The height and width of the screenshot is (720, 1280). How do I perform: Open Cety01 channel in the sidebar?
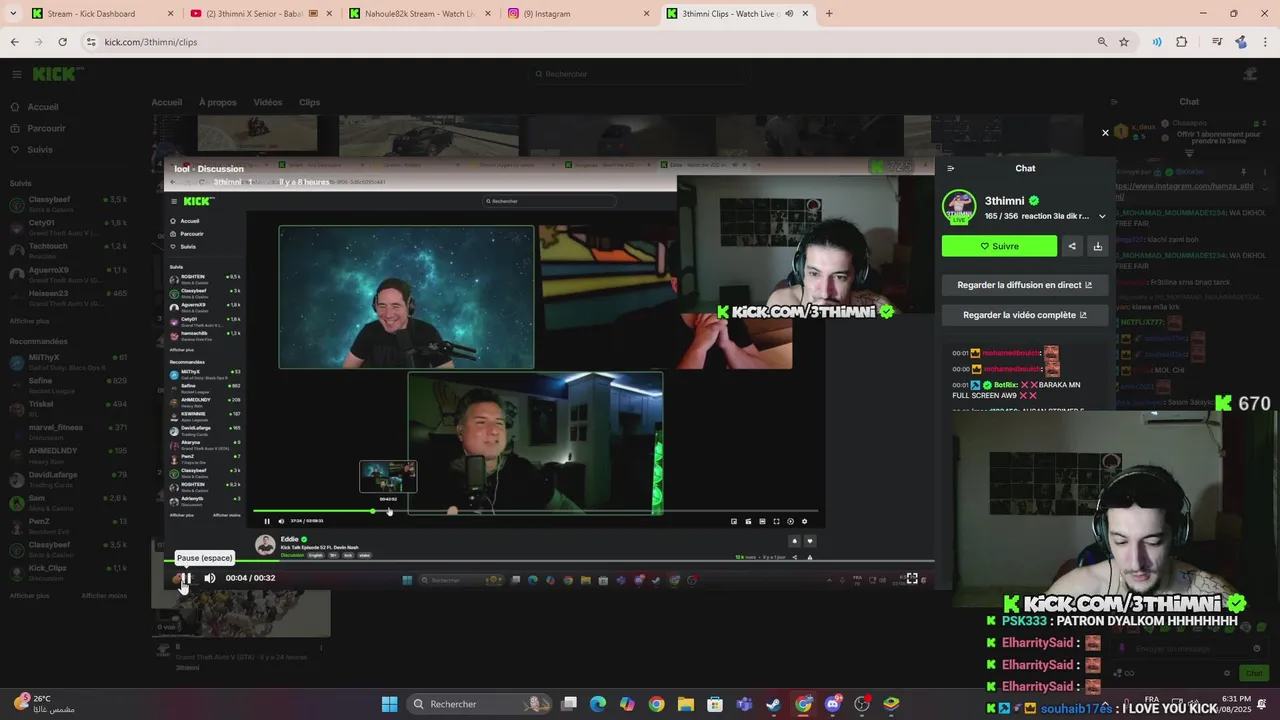tap(68, 227)
